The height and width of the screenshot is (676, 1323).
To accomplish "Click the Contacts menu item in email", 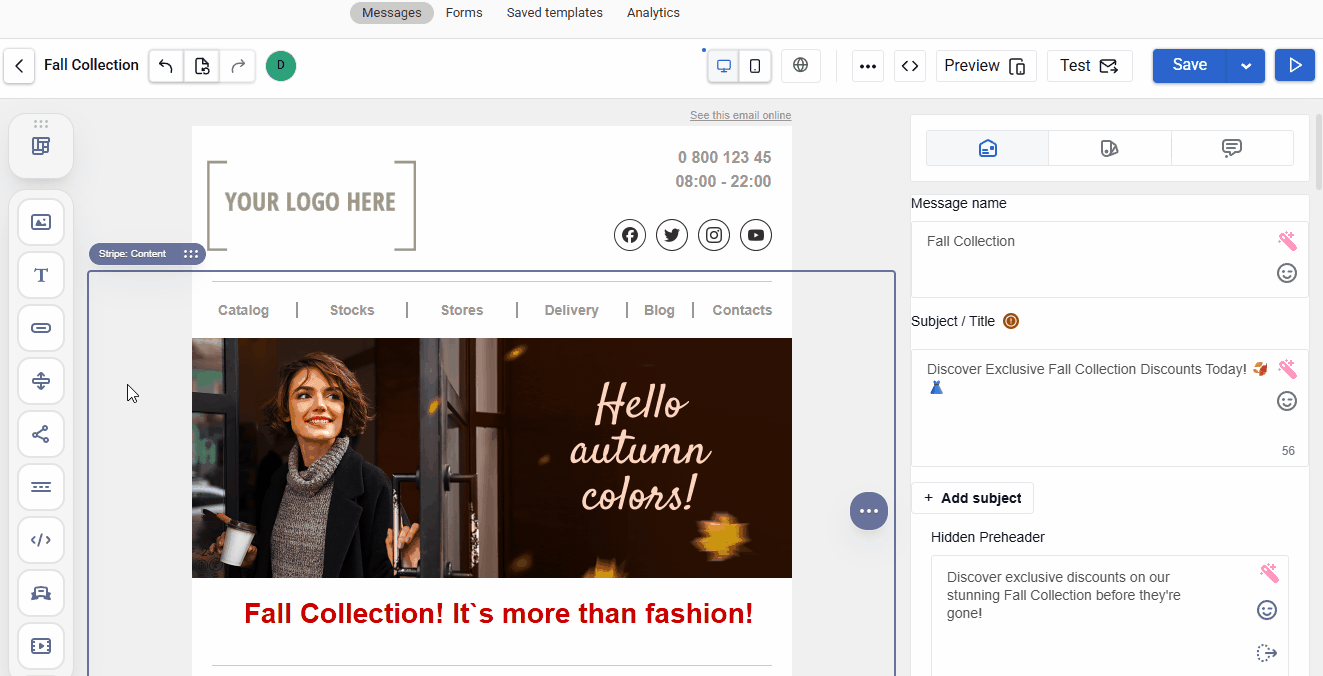I will (x=742, y=310).
